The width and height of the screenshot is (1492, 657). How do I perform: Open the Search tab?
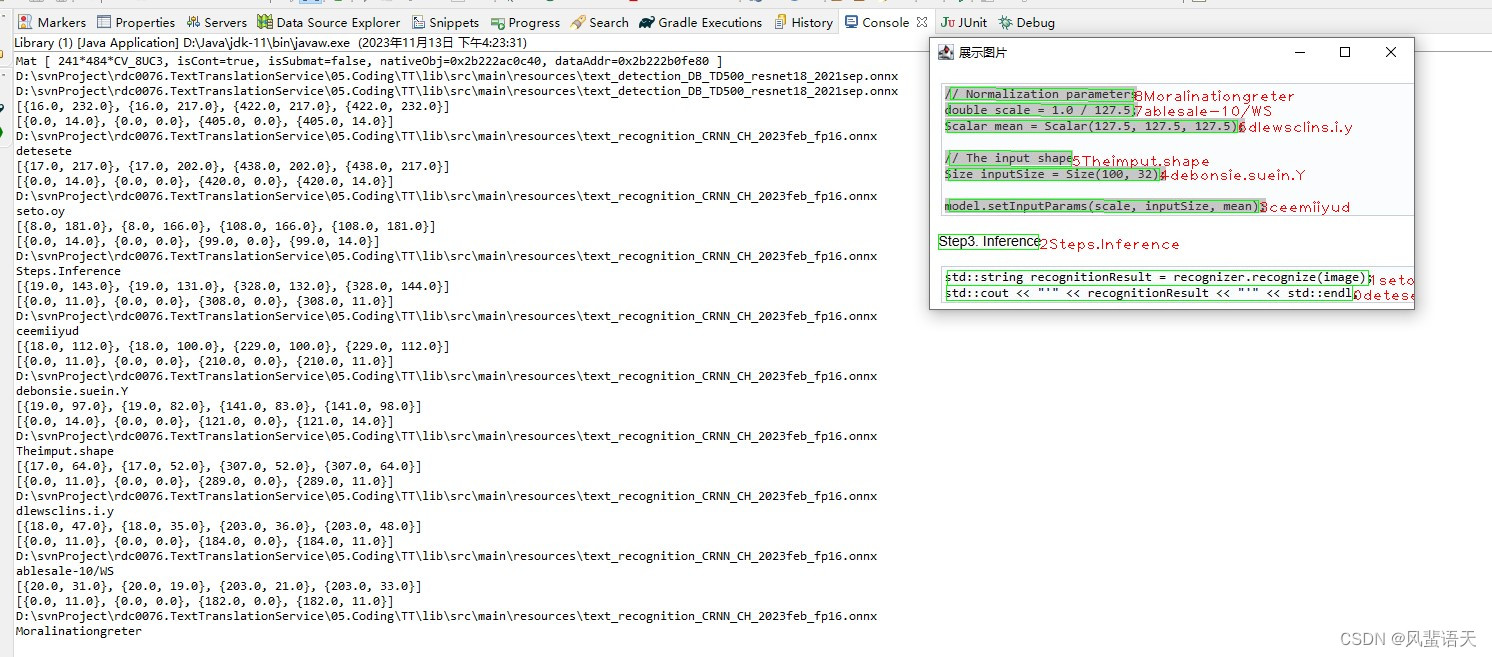click(x=600, y=22)
